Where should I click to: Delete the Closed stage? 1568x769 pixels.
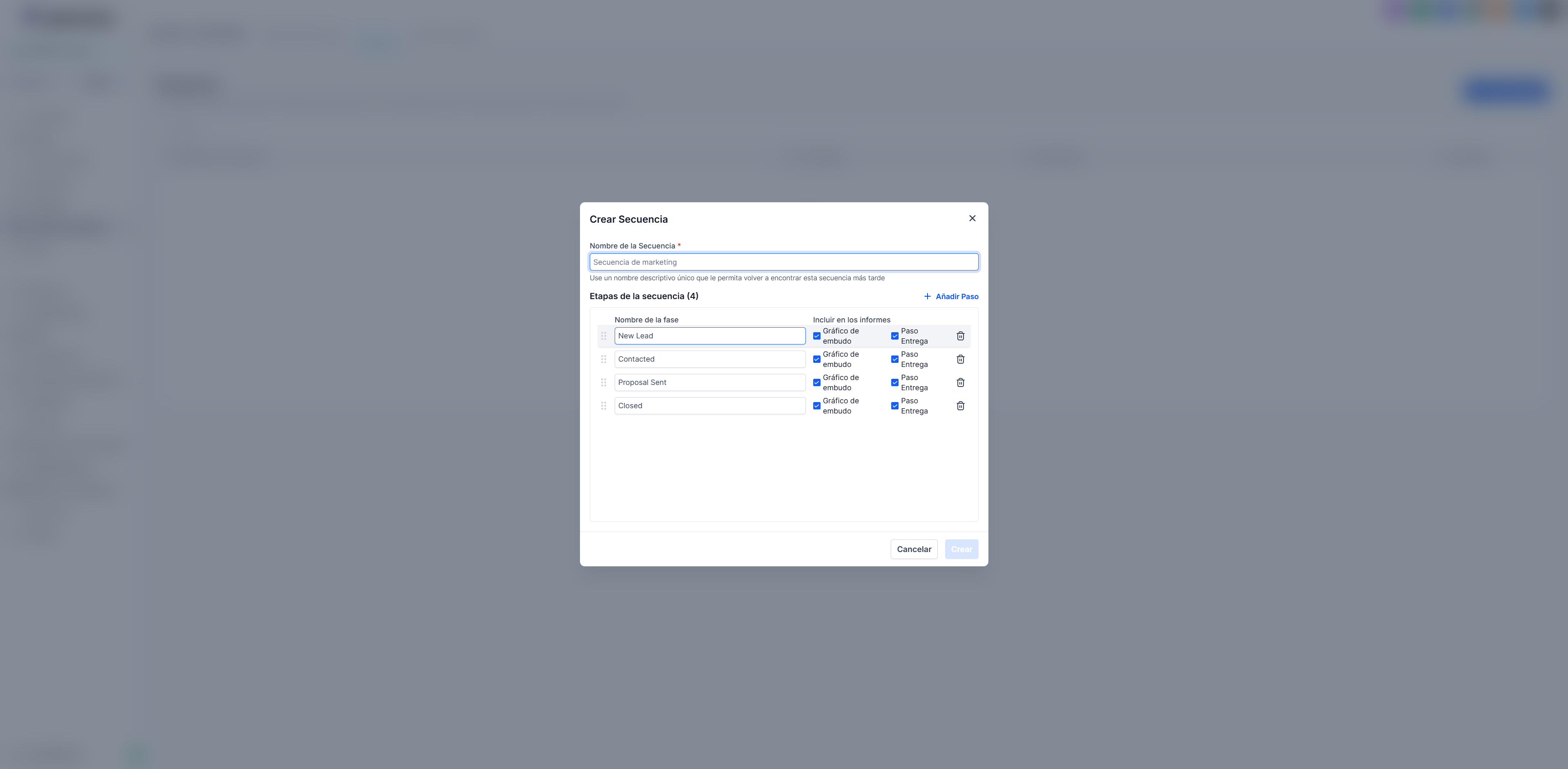pyautogui.click(x=960, y=406)
